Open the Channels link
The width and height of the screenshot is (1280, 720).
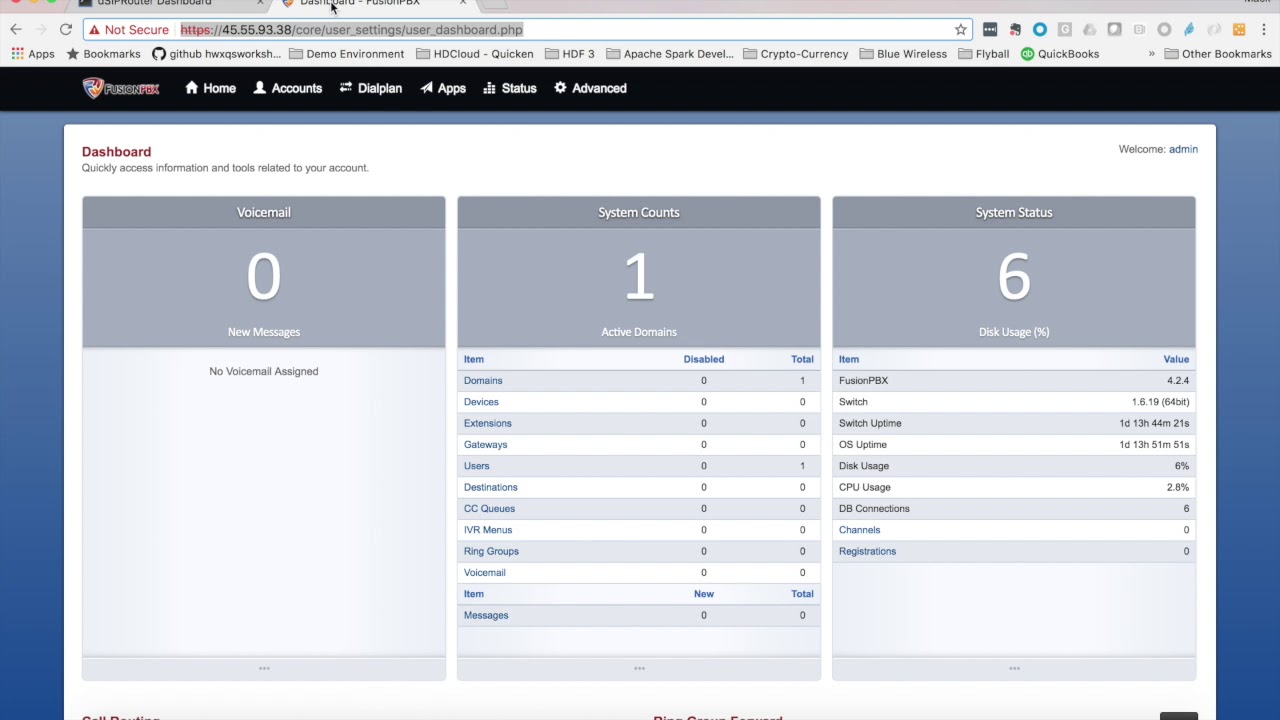point(860,530)
